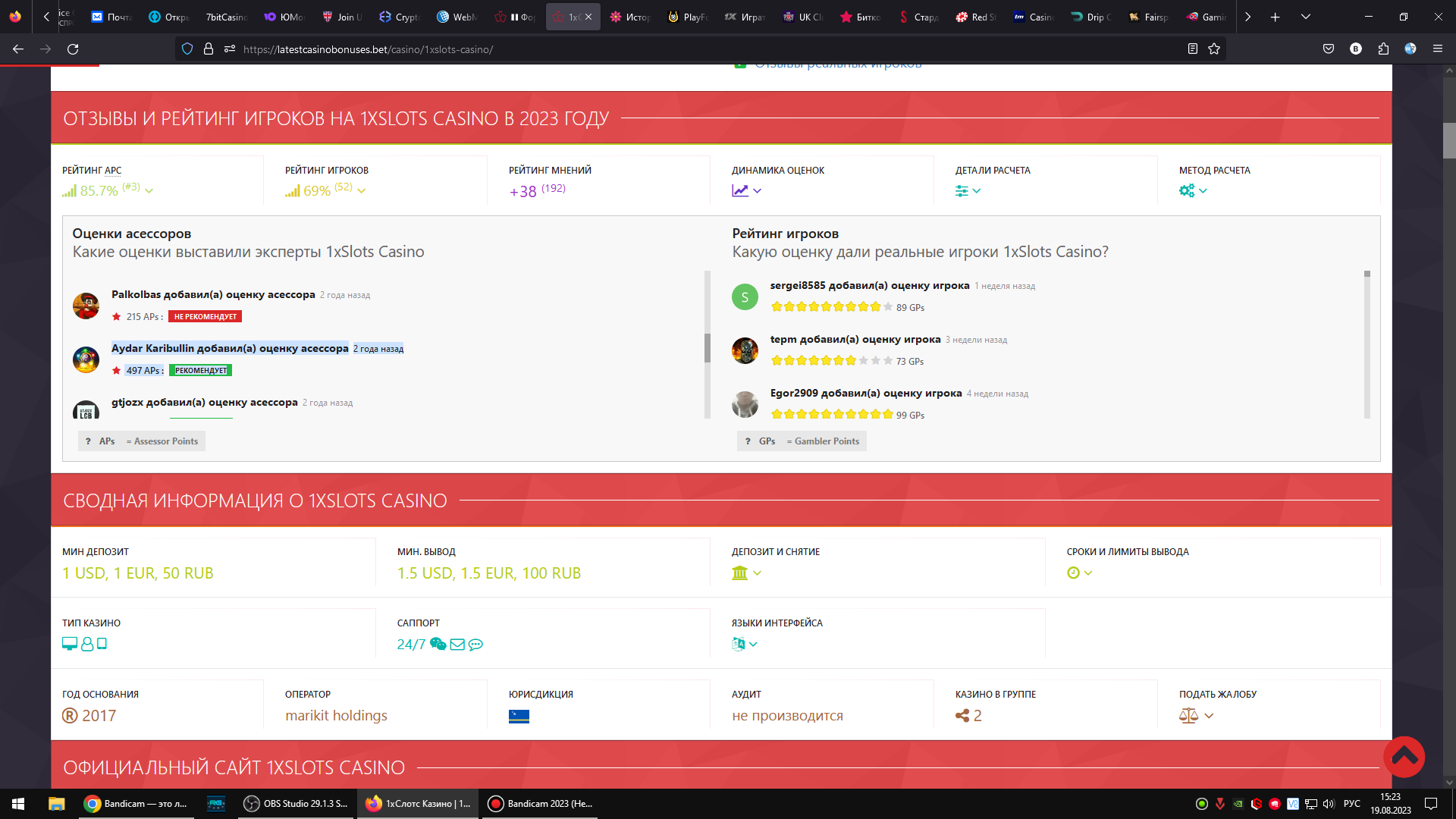This screenshot has height=819, width=1456.
Task: Open the gears icon under Метод расчета
Action: [1187, 191]
